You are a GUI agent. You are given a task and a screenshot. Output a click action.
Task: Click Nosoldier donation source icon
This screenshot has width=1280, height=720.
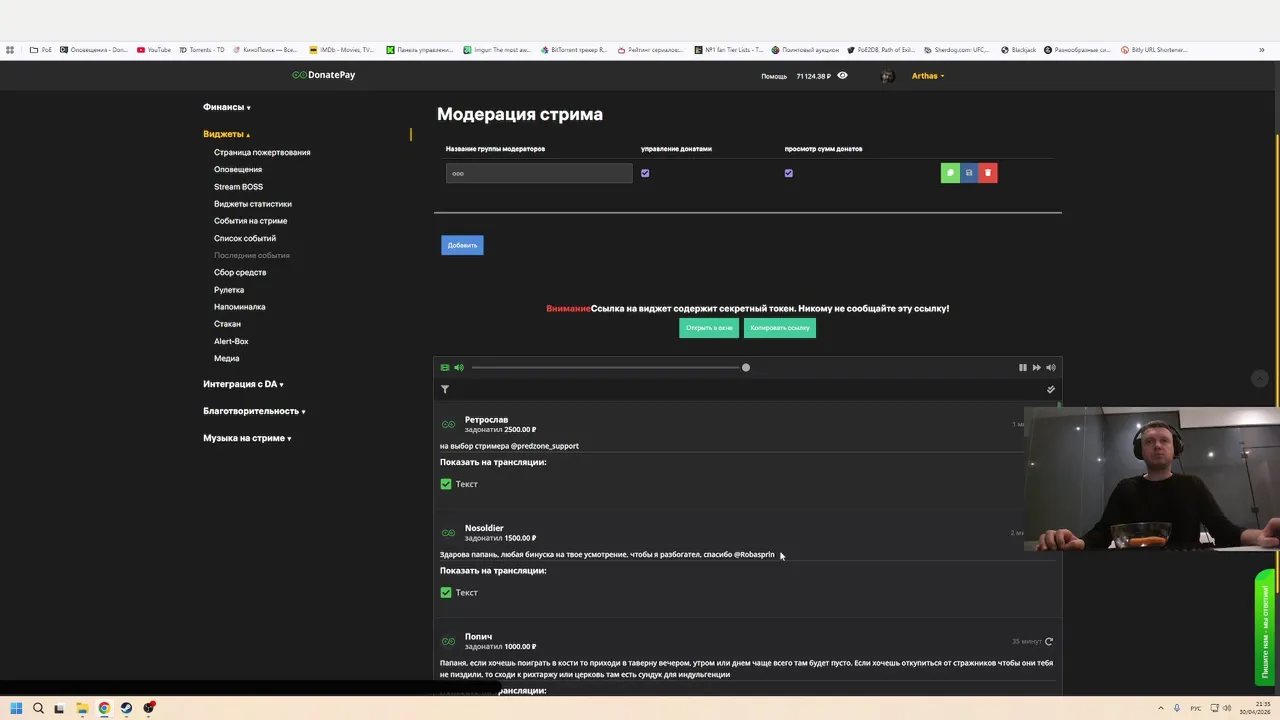pos(448,533)
